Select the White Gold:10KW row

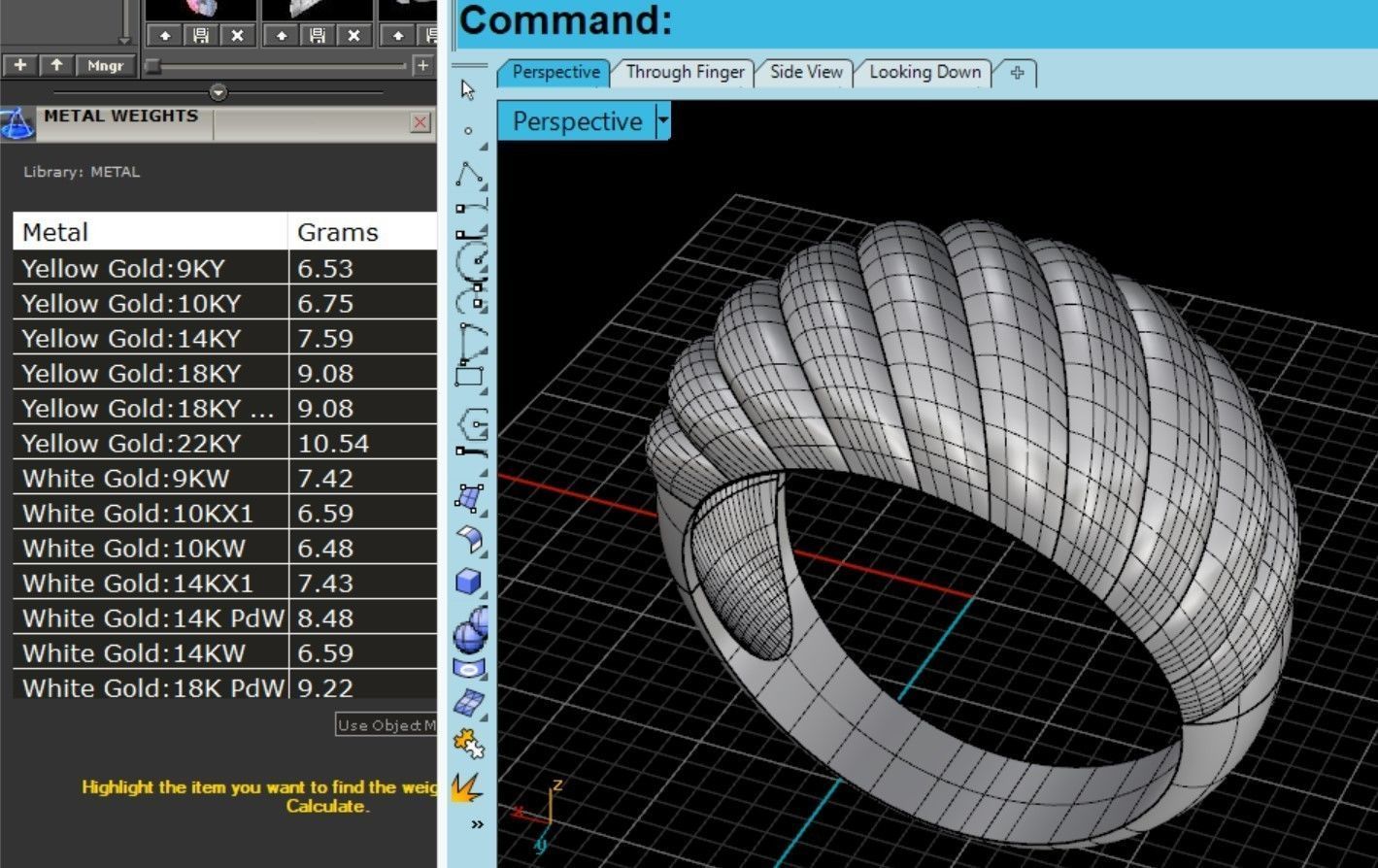[225, 548]
